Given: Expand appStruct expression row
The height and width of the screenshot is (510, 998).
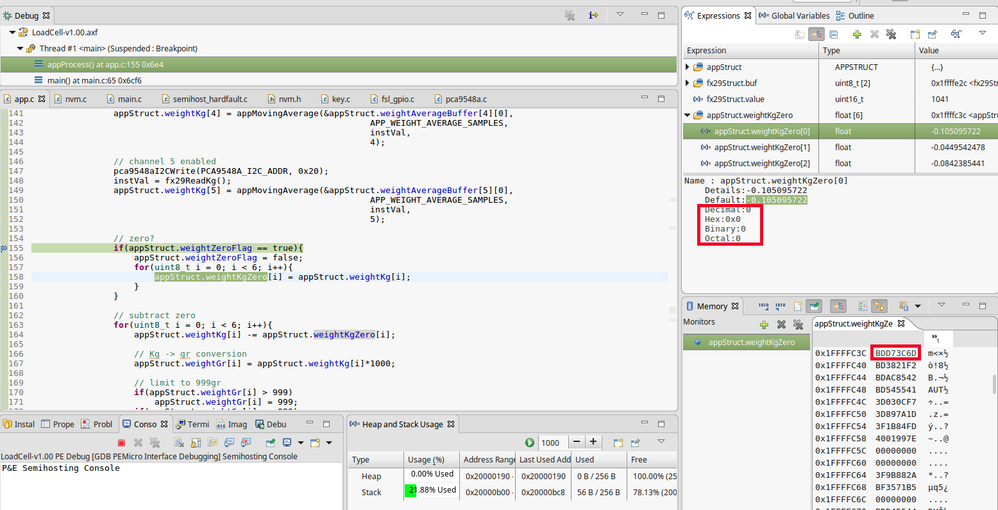Looking at the screenshot, I should coord(687,66).
